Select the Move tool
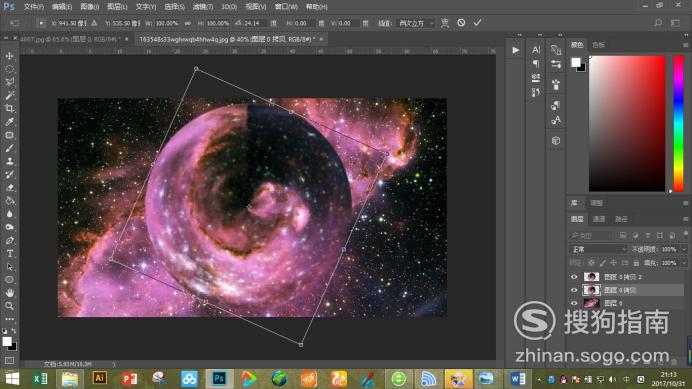The width and height of the screenshot is (692, 389). 9,56
